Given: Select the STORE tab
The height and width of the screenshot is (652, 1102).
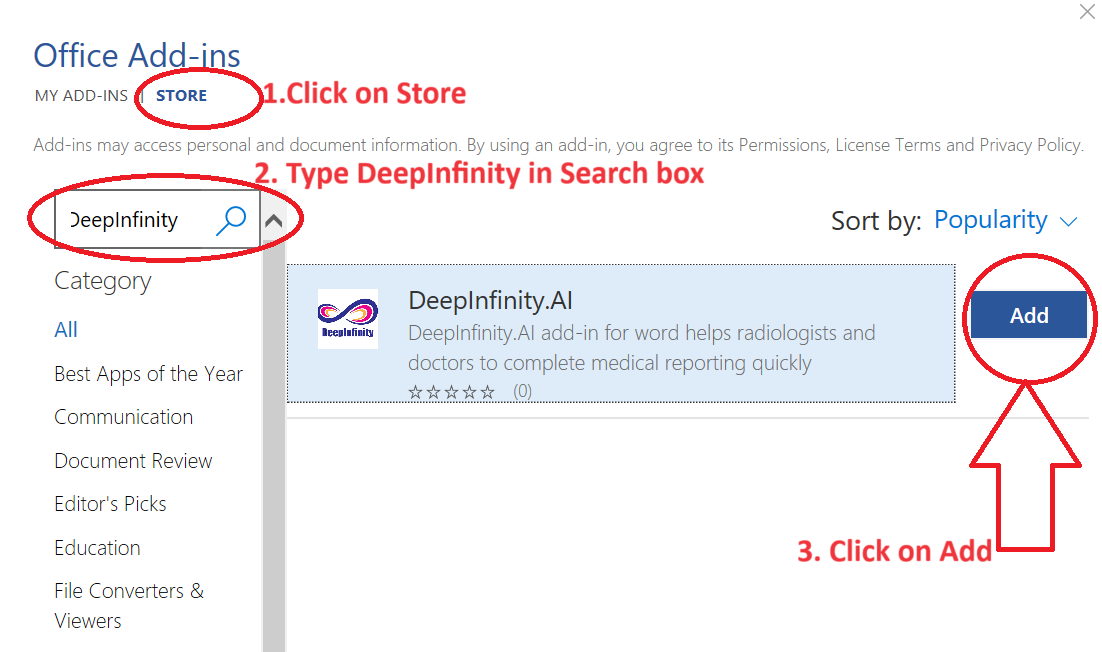Looking at the screenshot, I should 181,96.
